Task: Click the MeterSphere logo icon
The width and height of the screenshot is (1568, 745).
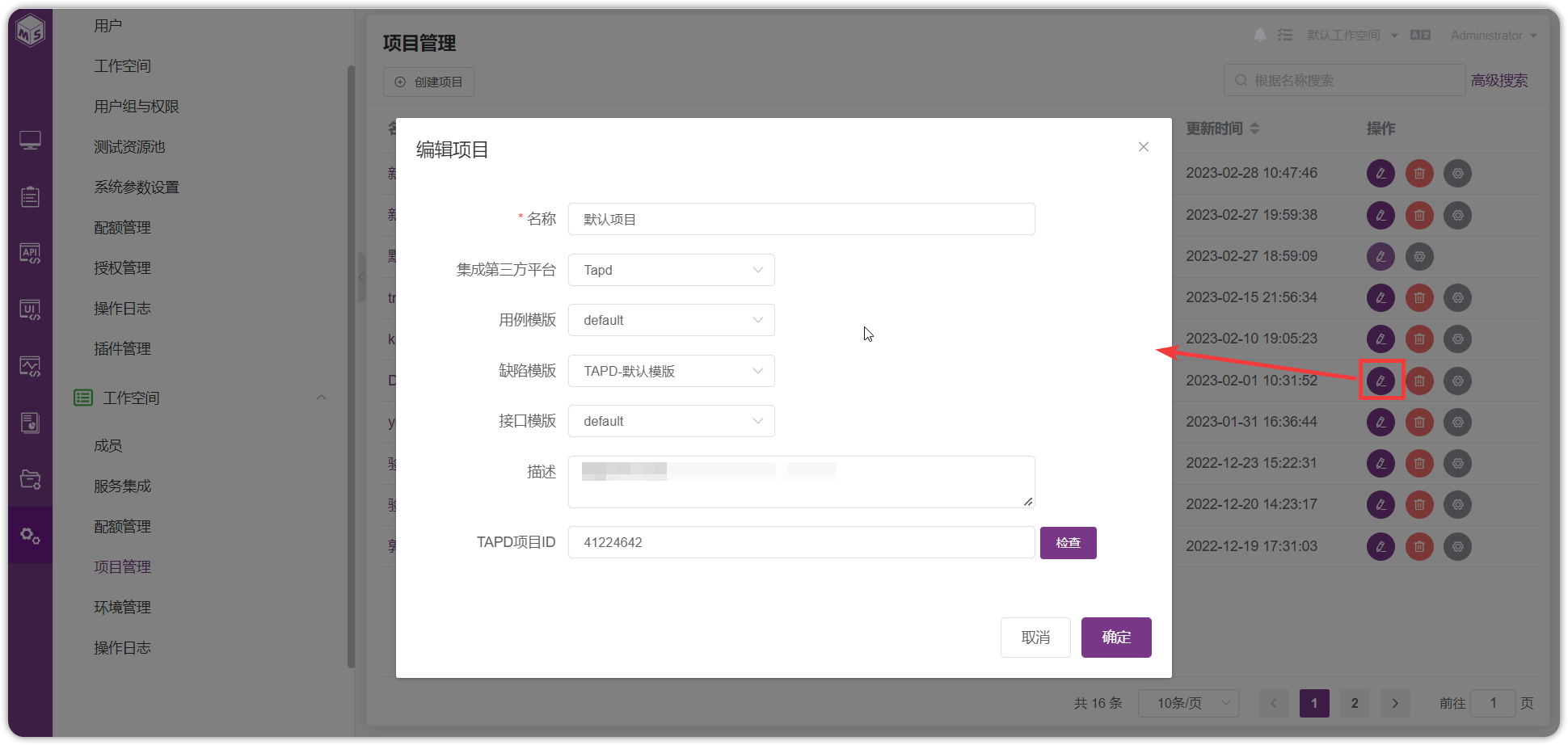Action: (x=31, y=32)
